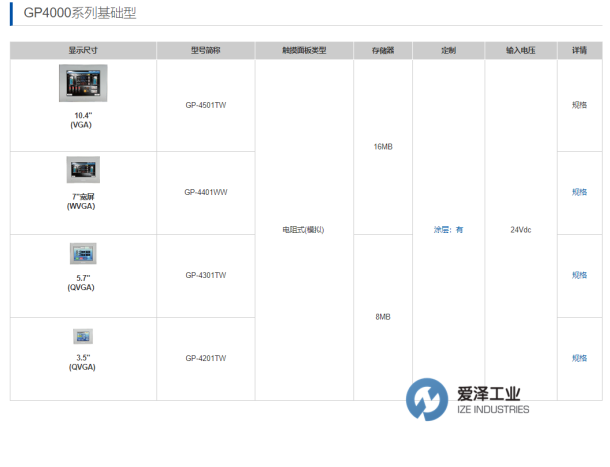The image size is (610, 467).
Task: Click the 10.4" VGA display product image
Action: click(x=83, y=84)
